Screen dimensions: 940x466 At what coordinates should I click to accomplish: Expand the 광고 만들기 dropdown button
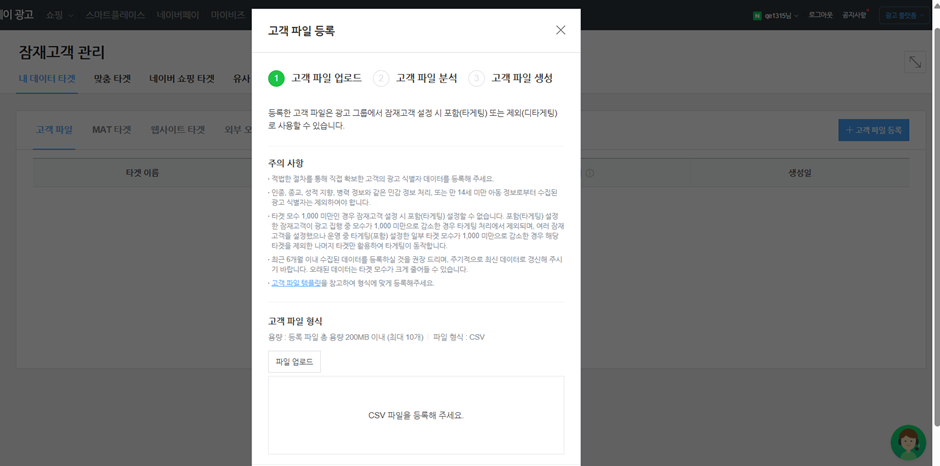[903, 16]
